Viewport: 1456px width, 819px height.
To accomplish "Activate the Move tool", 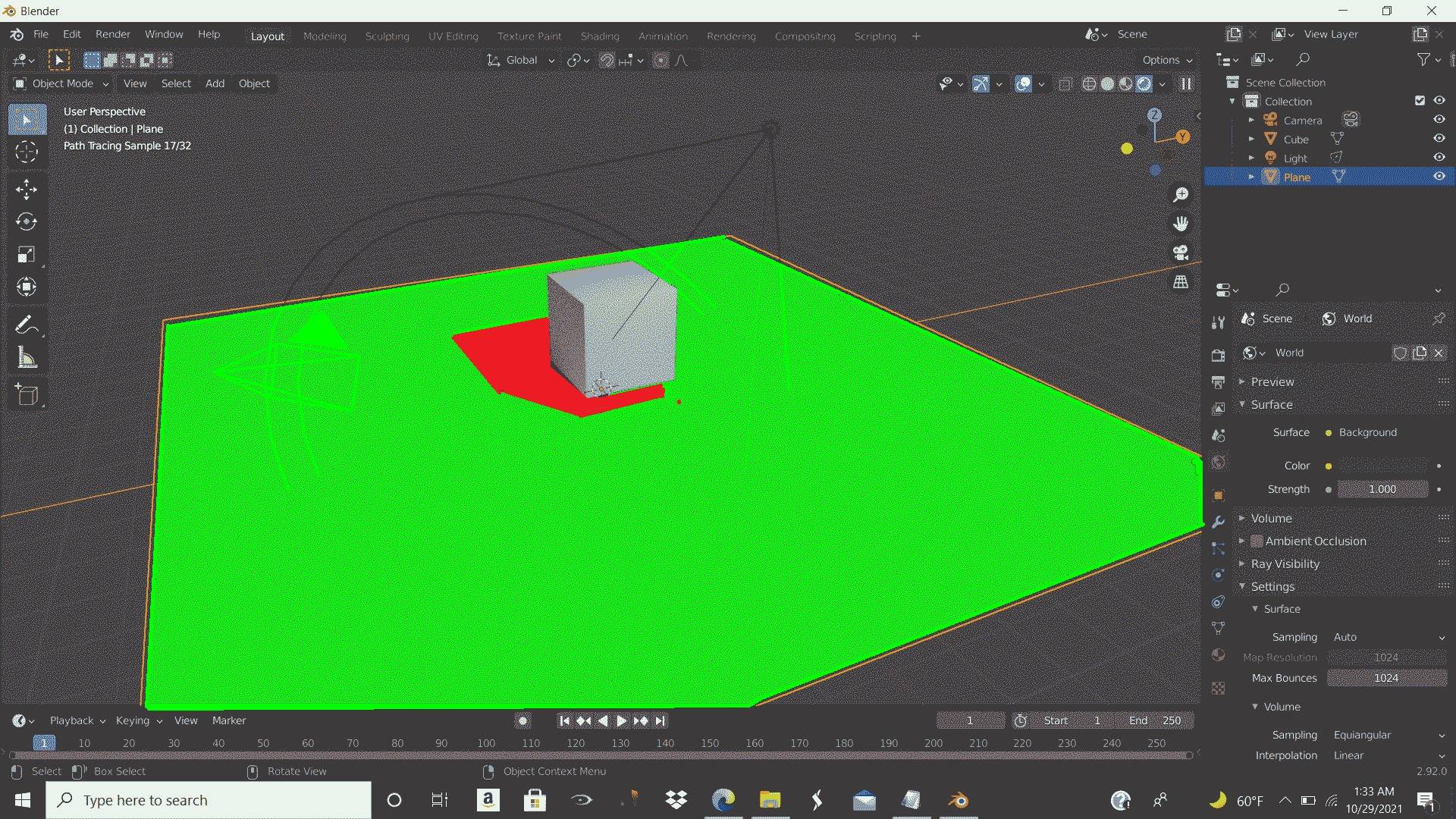I will coord(27,190).
